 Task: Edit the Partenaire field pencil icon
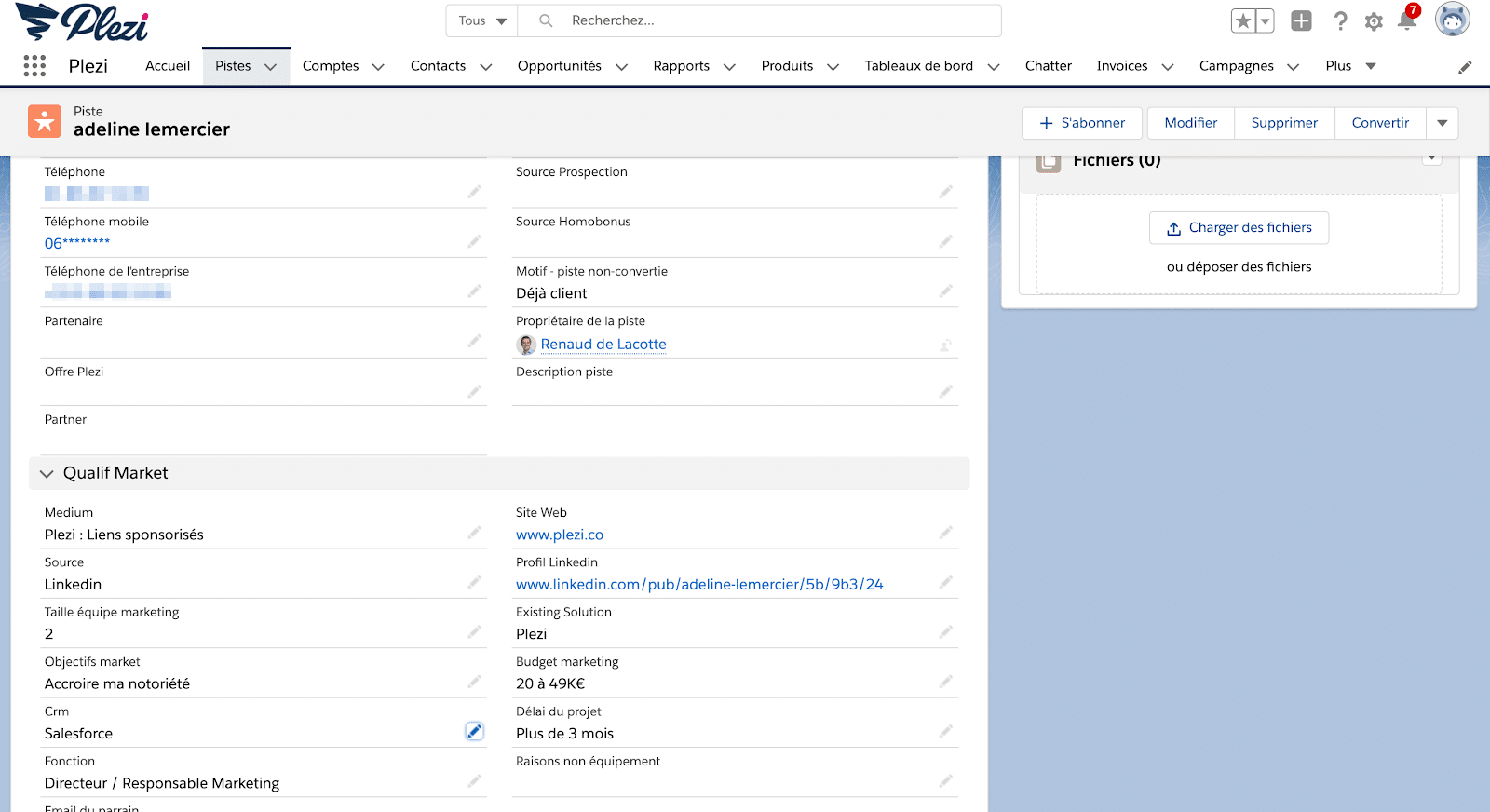474,341
